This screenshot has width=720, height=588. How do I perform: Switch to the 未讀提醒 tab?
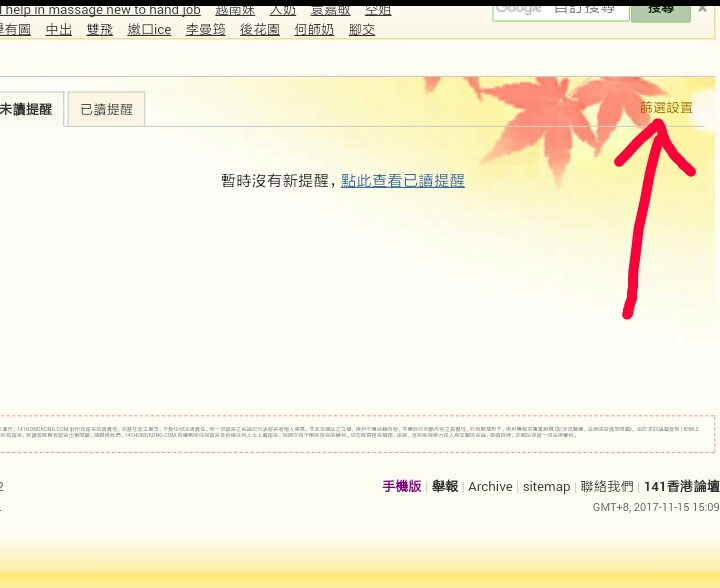point(27,109)
